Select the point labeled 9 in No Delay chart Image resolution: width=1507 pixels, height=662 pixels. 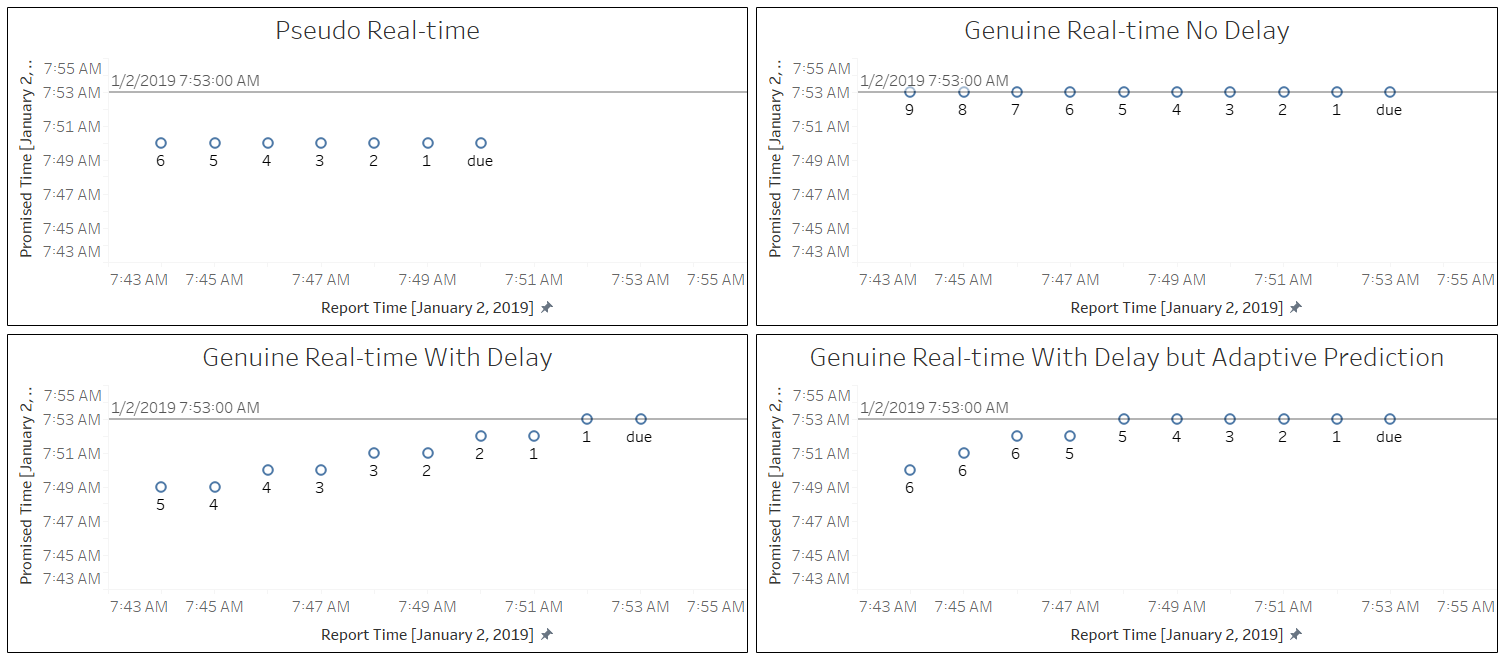pos(910,92)
